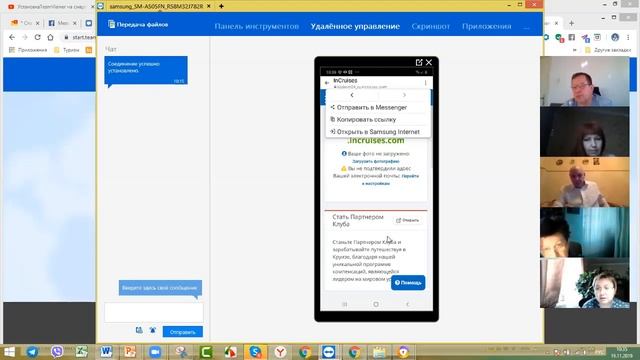
Task: Switch to Facebook tab in Chrome
Action: [62, 23]
